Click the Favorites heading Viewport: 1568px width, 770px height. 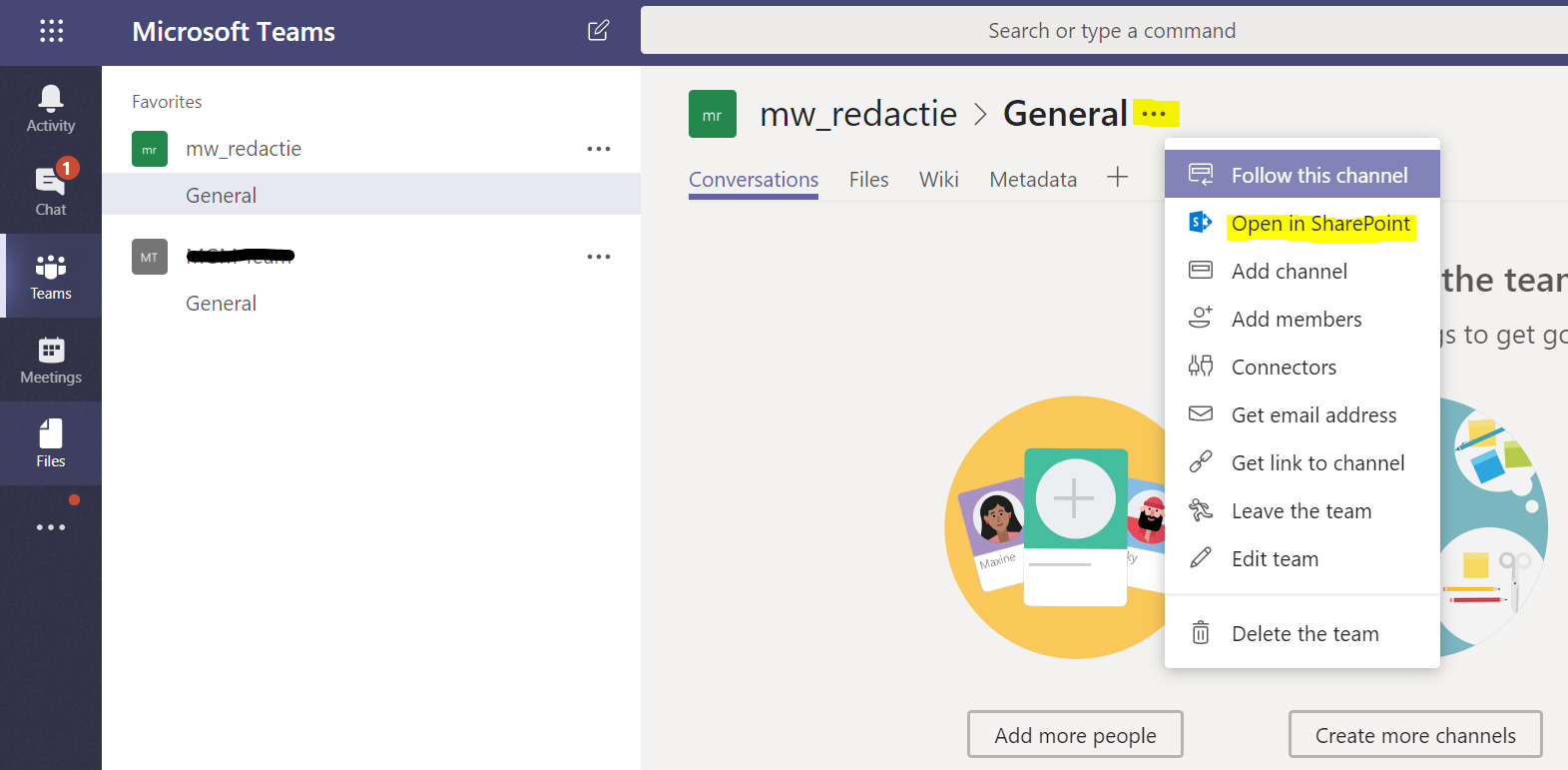click(x=167, y=102)
